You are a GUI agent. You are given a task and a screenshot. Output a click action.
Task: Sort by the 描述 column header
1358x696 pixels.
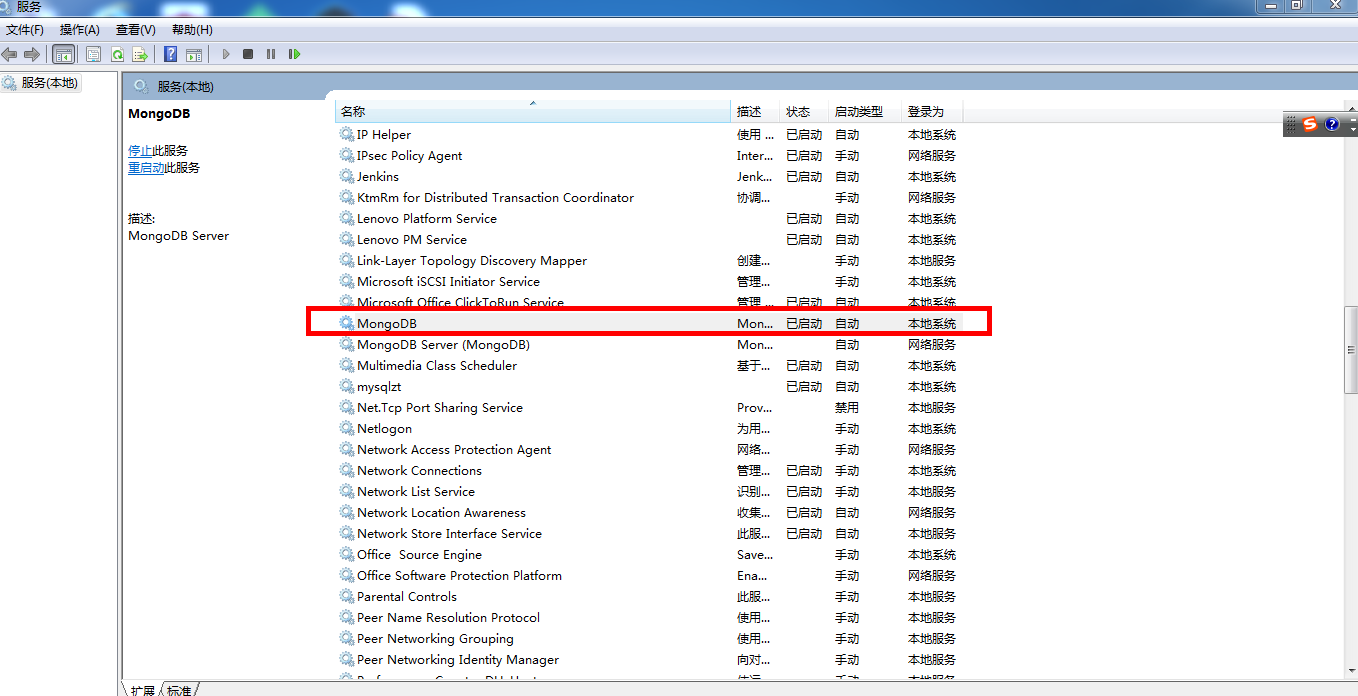[756, 111]
